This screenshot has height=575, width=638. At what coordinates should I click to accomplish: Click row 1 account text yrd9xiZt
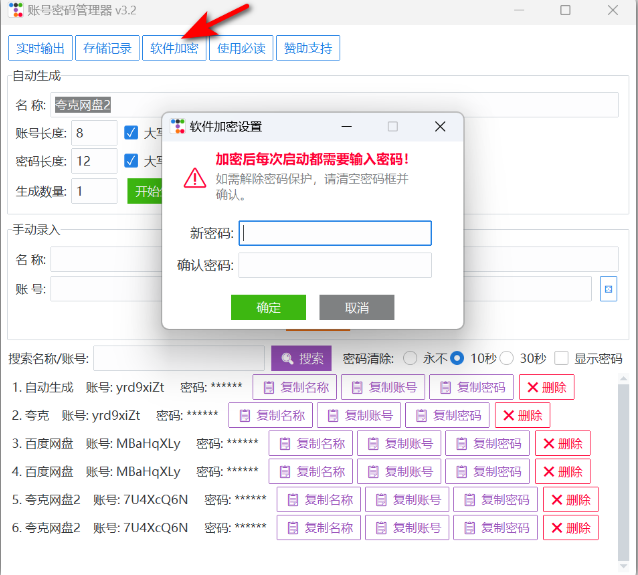(x=140, y=387)
